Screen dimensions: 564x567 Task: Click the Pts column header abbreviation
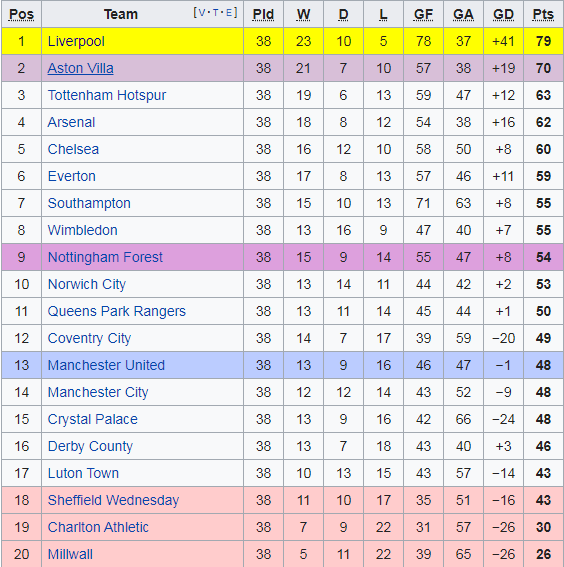point(543,14)
